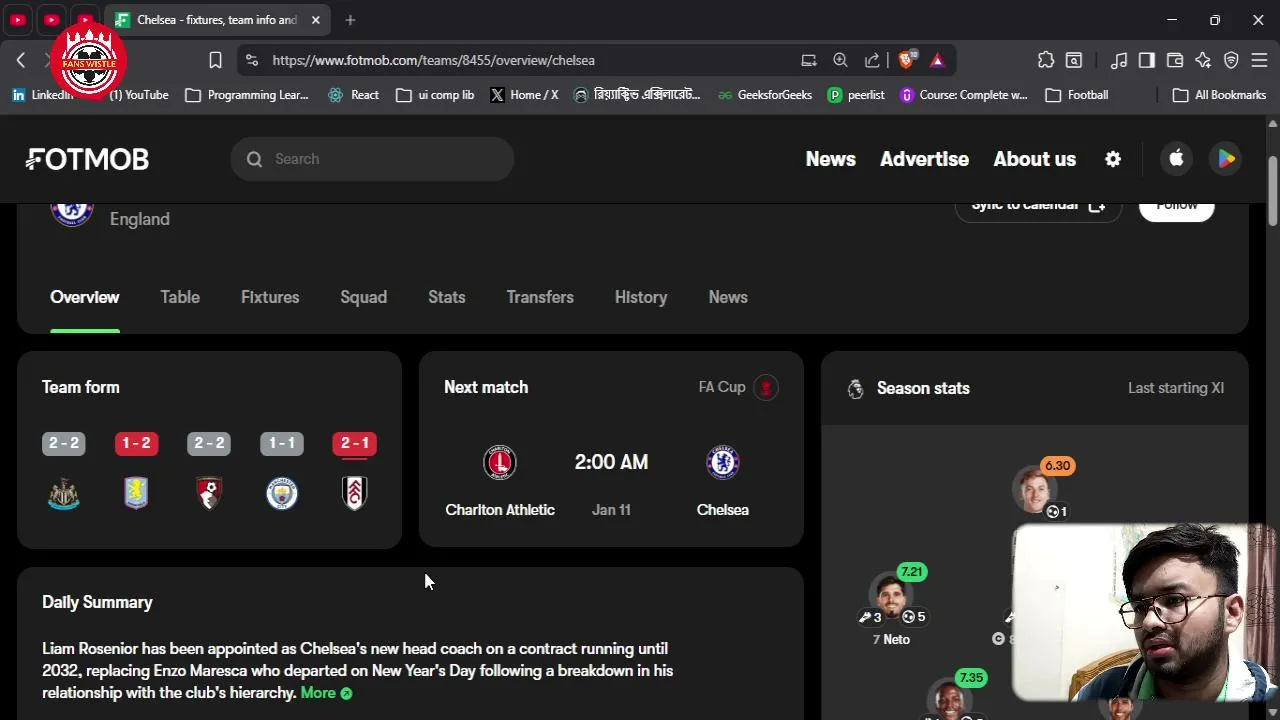Select the Overview tab
The width and height of the screenshot is (1280, 720).
point(85,297)
